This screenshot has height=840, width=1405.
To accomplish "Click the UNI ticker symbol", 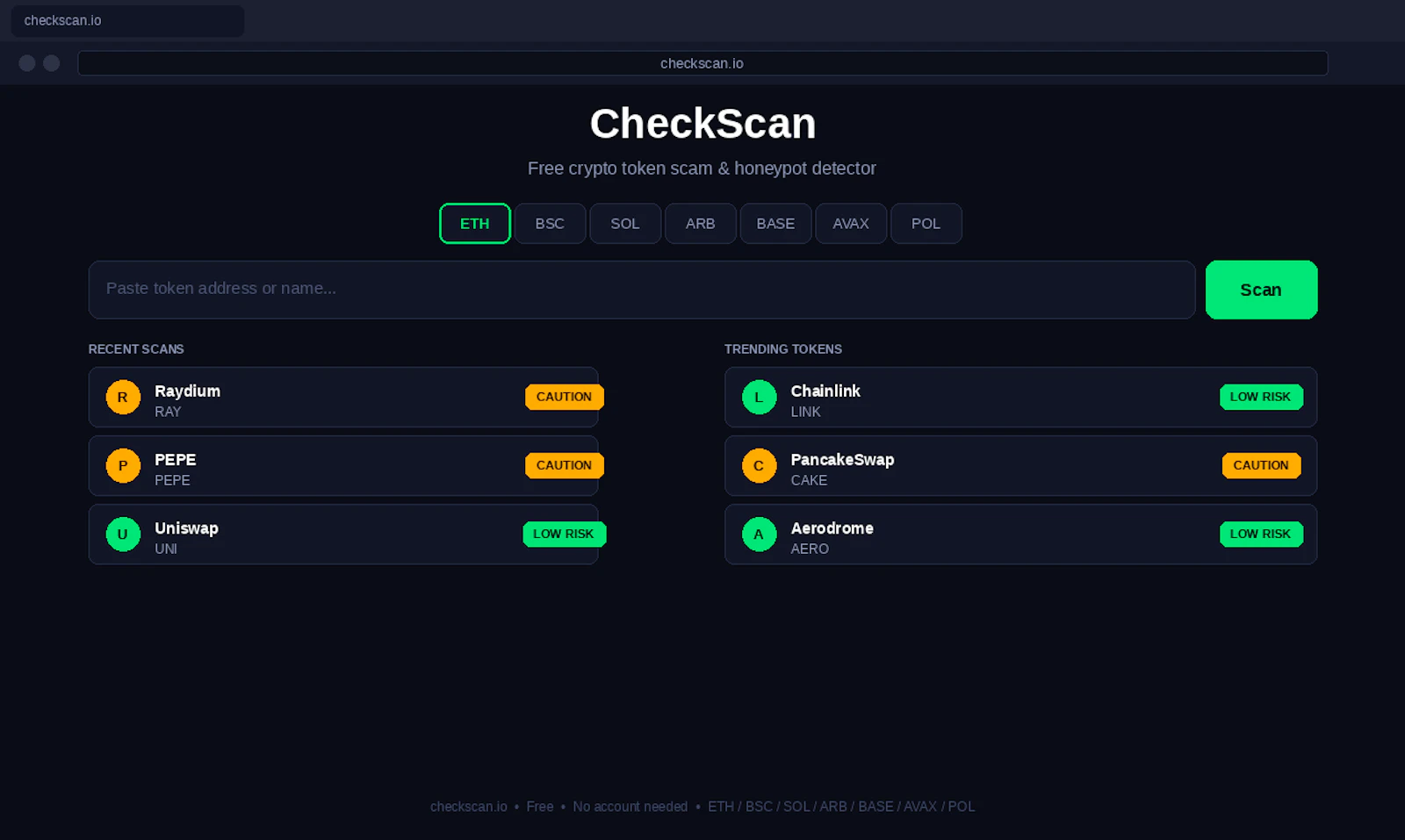I will 166,549.
